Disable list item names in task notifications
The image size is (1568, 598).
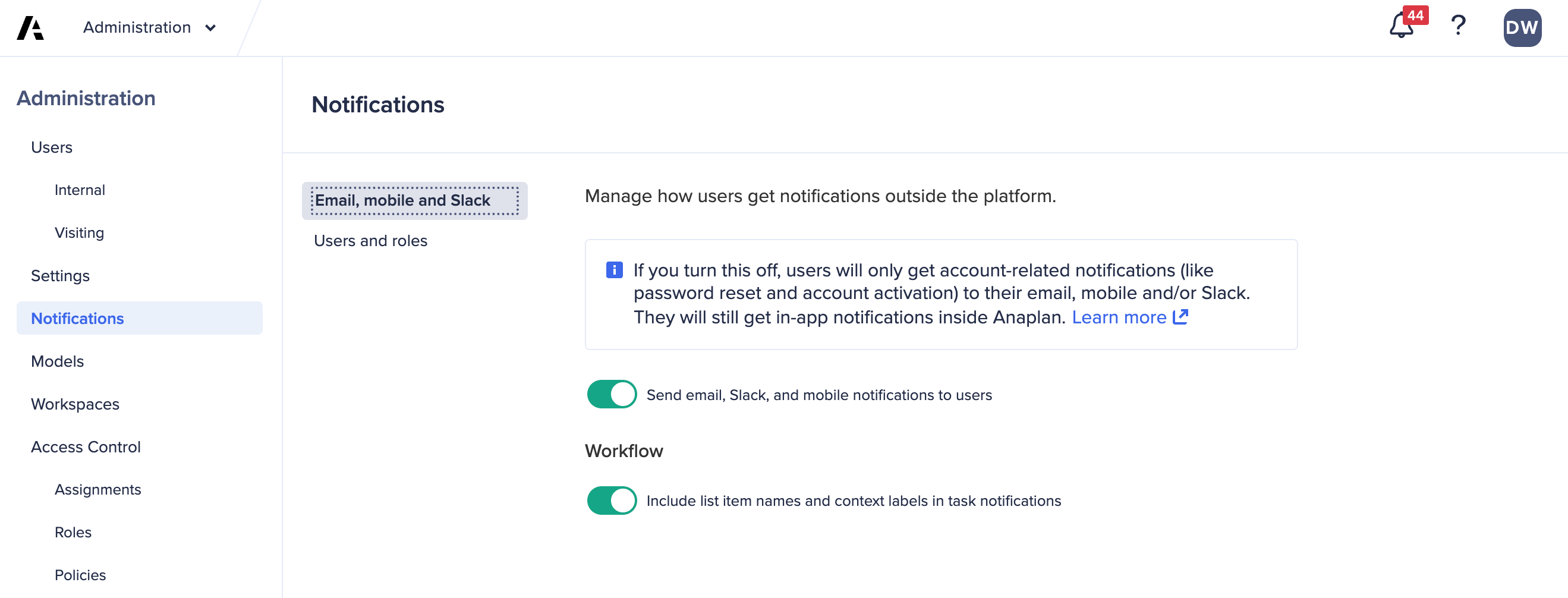(612, 501)
